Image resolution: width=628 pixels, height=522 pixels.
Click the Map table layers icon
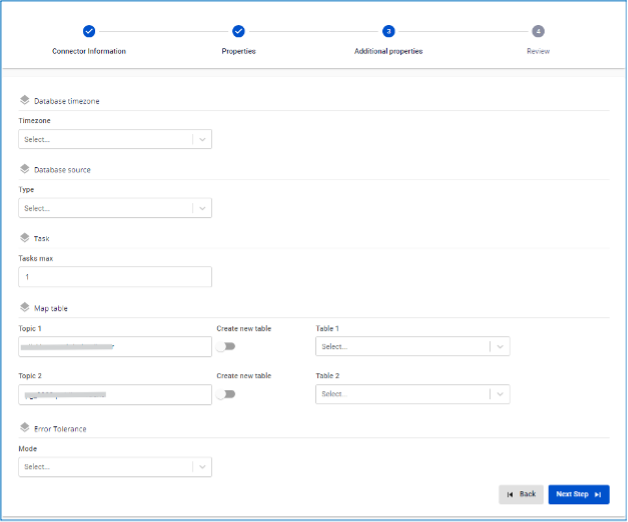[24, 308]
